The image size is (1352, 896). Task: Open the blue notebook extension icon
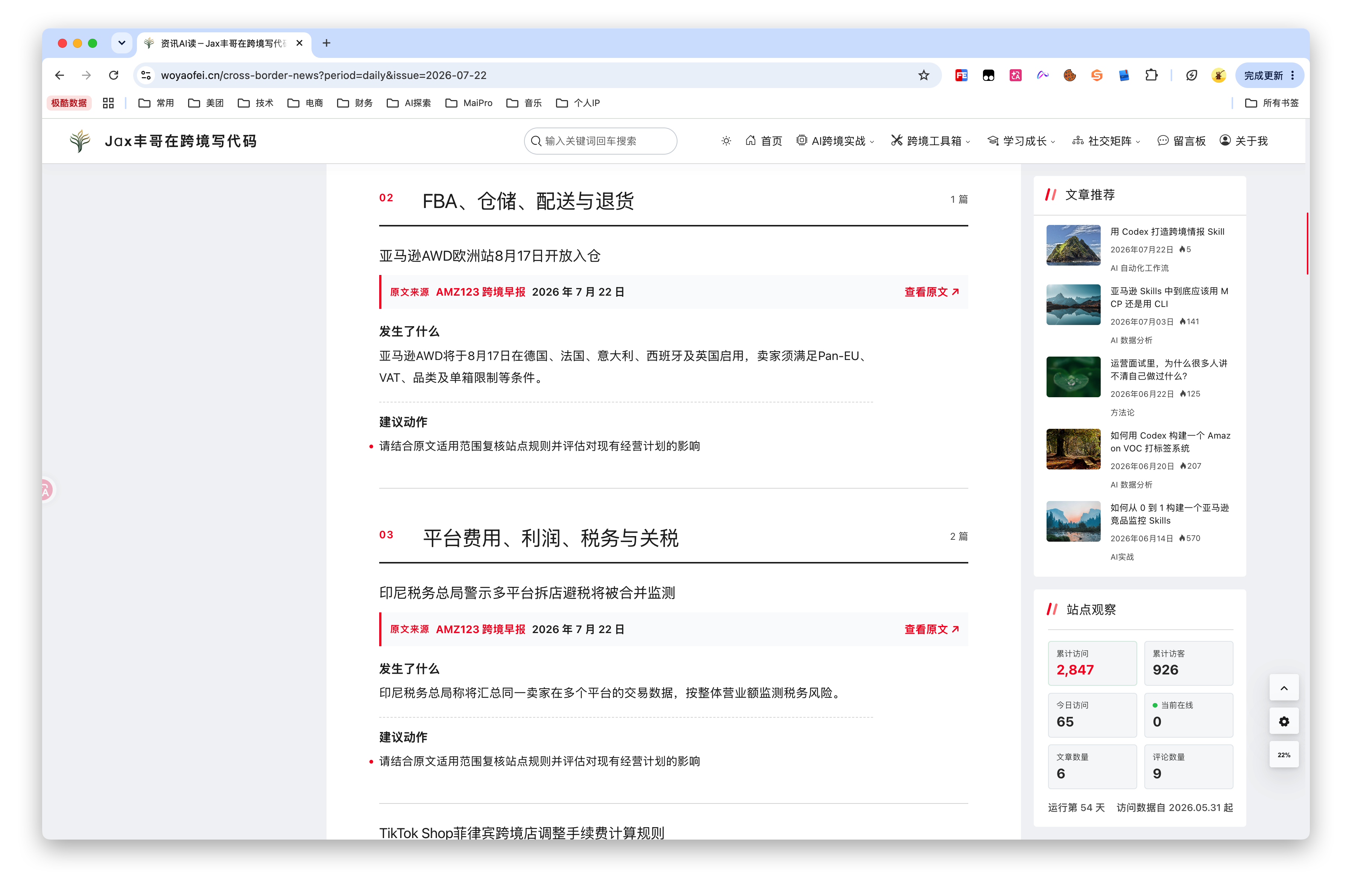click(1124, 76)
